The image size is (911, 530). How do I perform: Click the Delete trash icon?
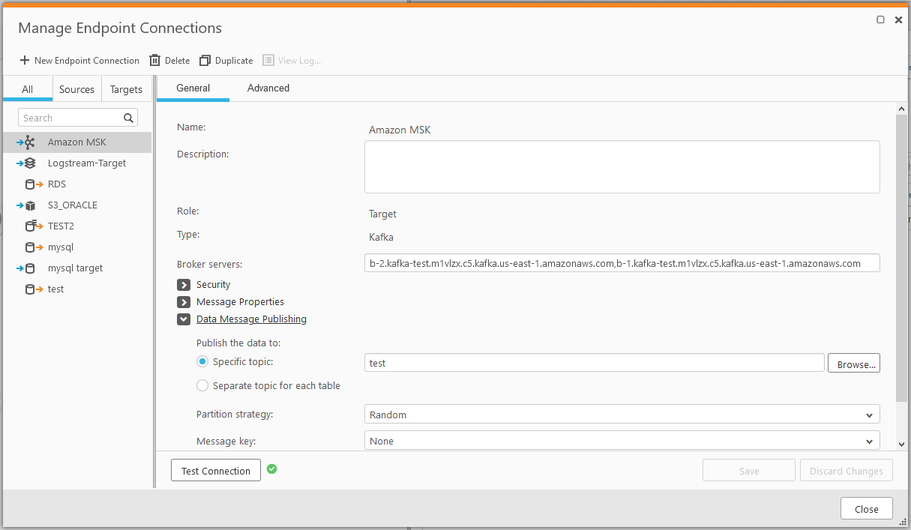pos(155,60)
